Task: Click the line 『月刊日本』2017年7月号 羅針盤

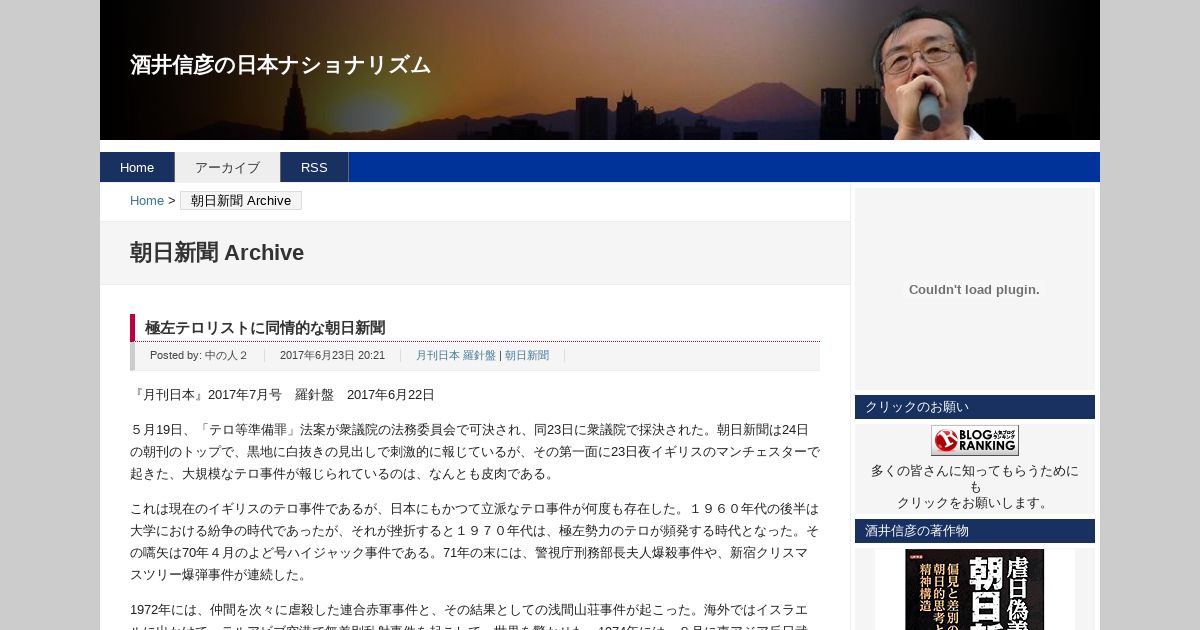Action: tap(282, 395)
